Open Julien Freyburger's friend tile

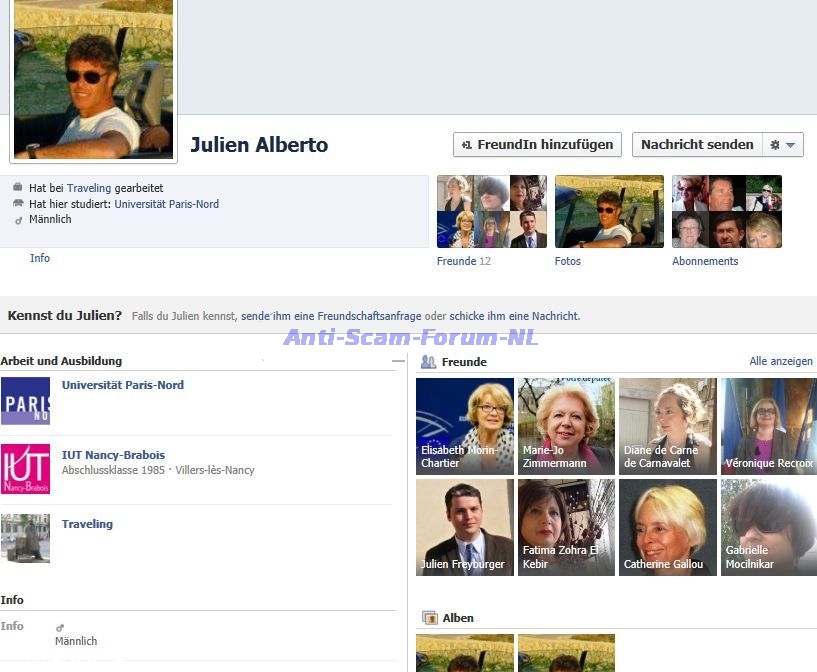[x=465, y=527]
